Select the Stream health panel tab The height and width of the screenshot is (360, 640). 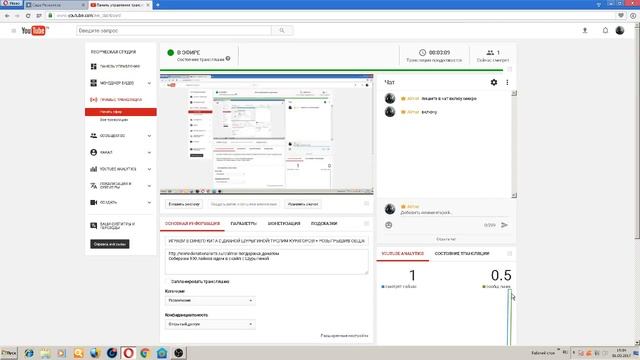point(462,253)
